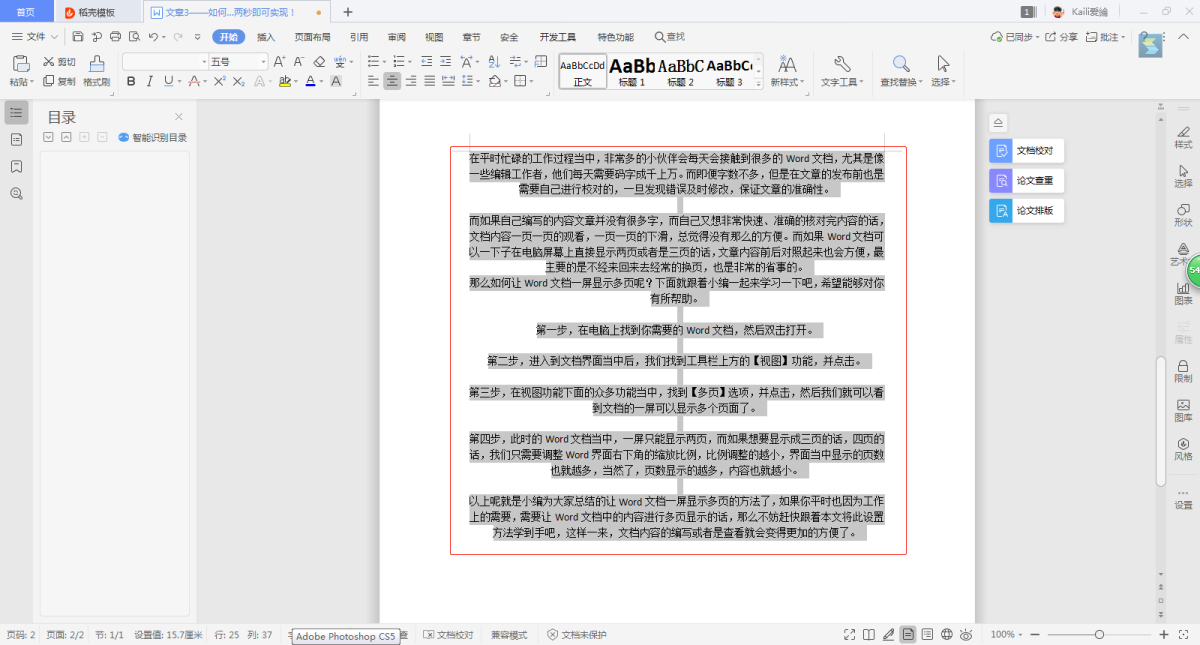
Task: Open the bookmark panel in left sidebar
Action: (16, 166)
